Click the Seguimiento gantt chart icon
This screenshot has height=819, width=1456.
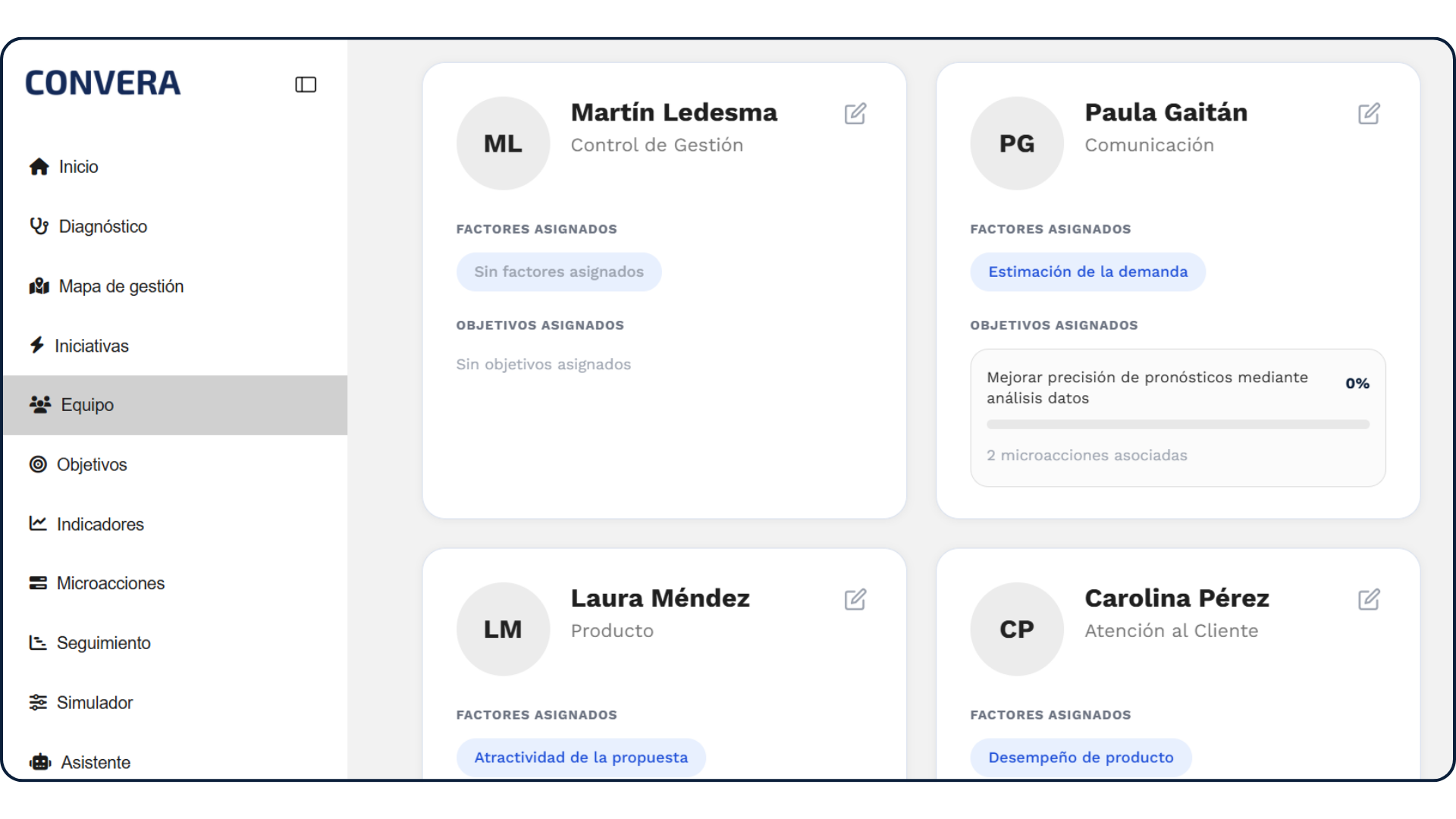(x=38, y=642)
